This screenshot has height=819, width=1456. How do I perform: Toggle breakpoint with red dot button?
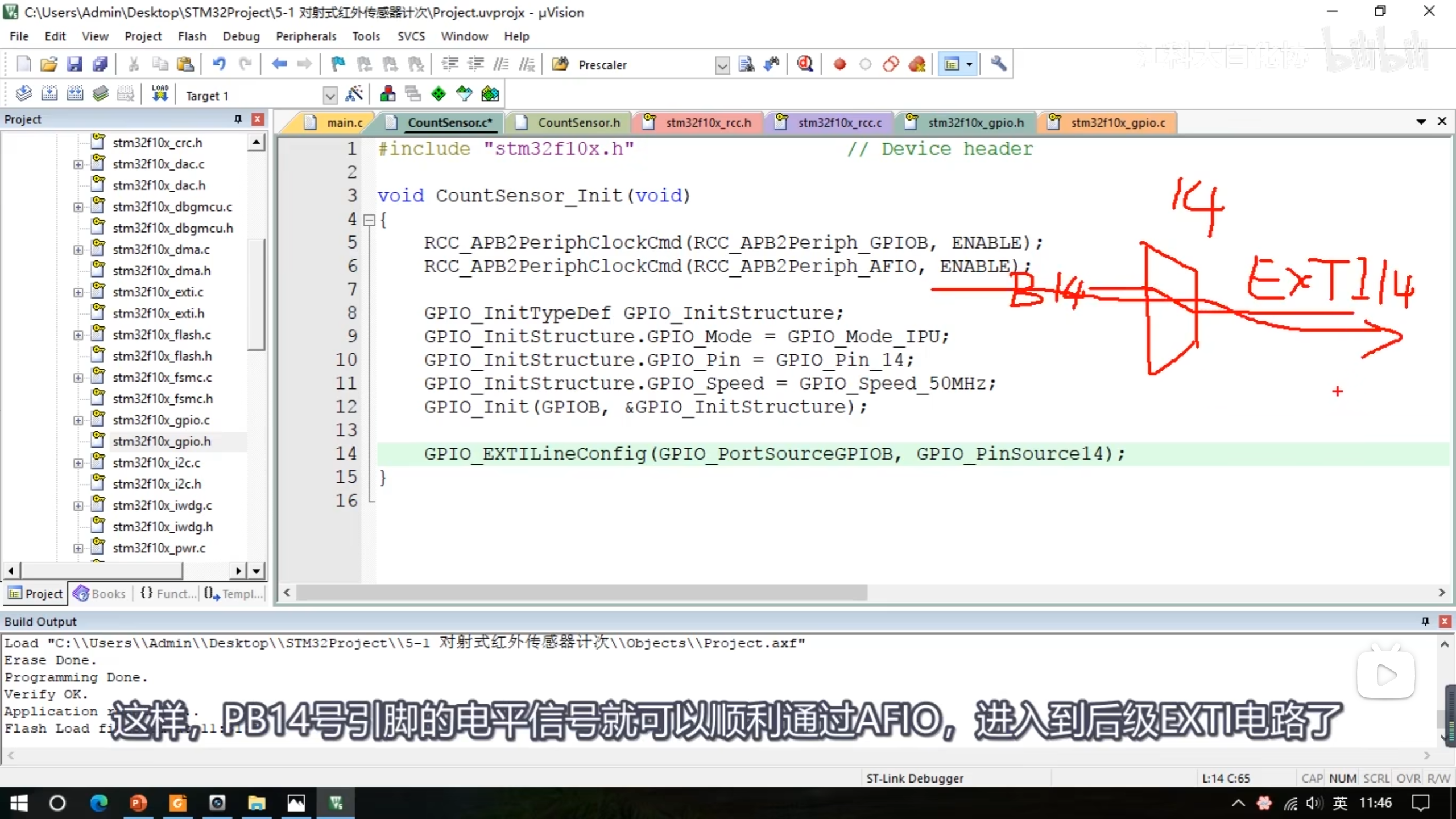(839, 64)
